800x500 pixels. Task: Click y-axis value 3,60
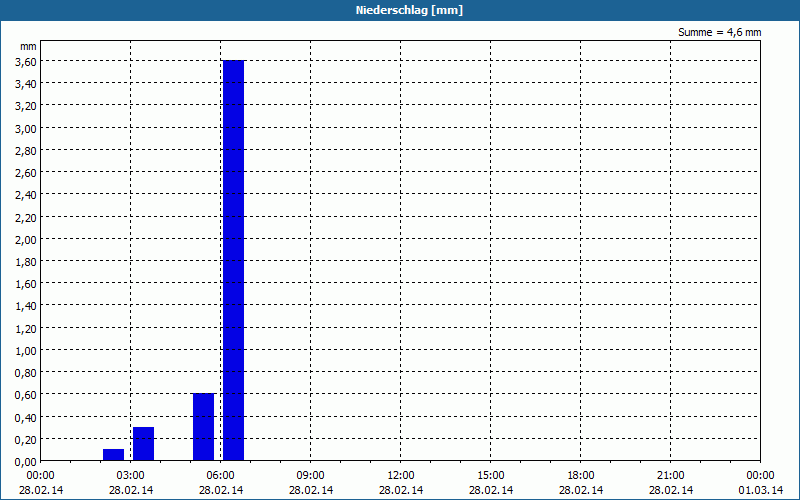[26, 61]
